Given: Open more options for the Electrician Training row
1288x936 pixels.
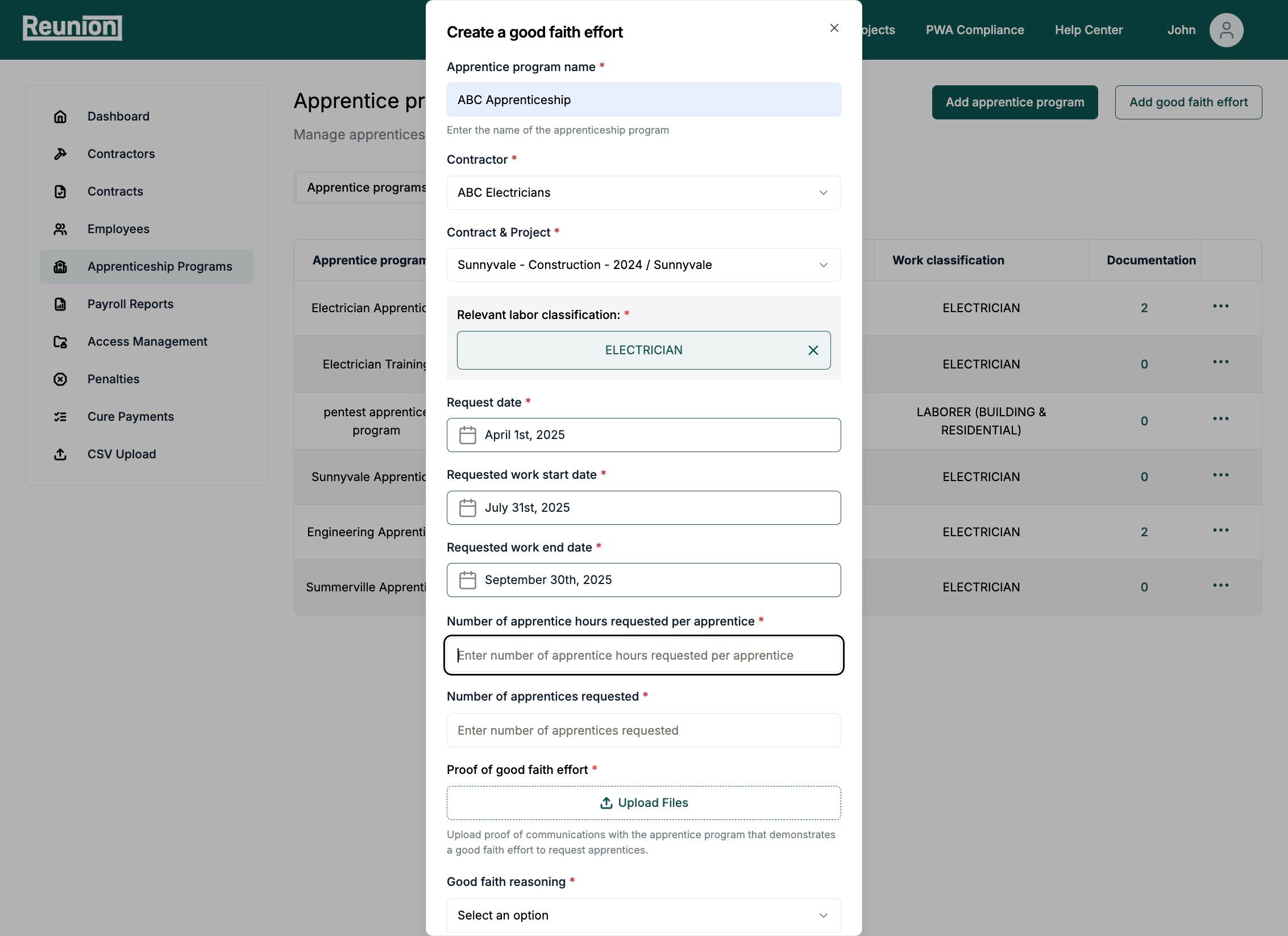Looking at the screenshot, I should pyautogui.click(x=1220, y=362).
